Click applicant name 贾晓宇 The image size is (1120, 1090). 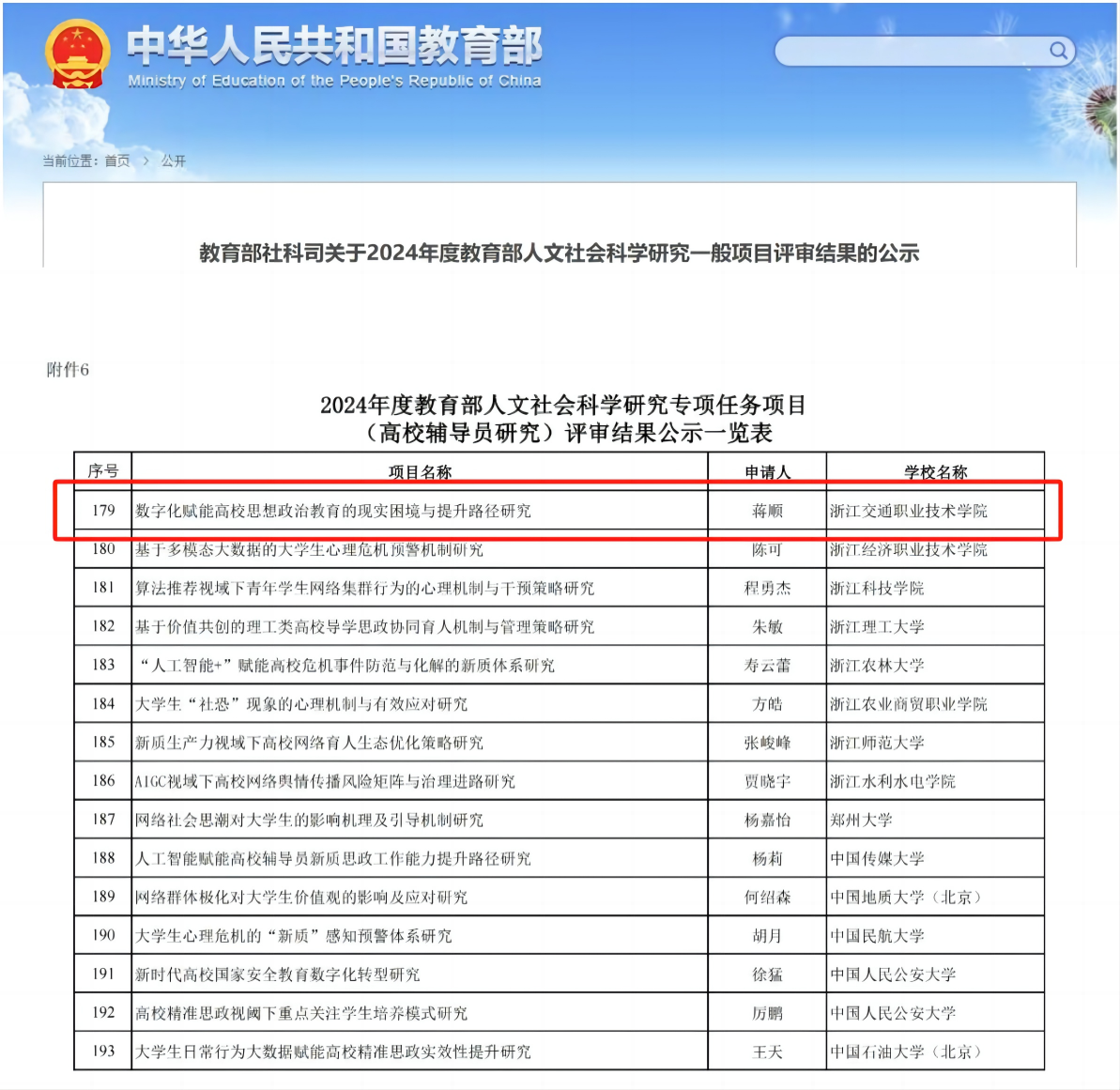[767, 781]
